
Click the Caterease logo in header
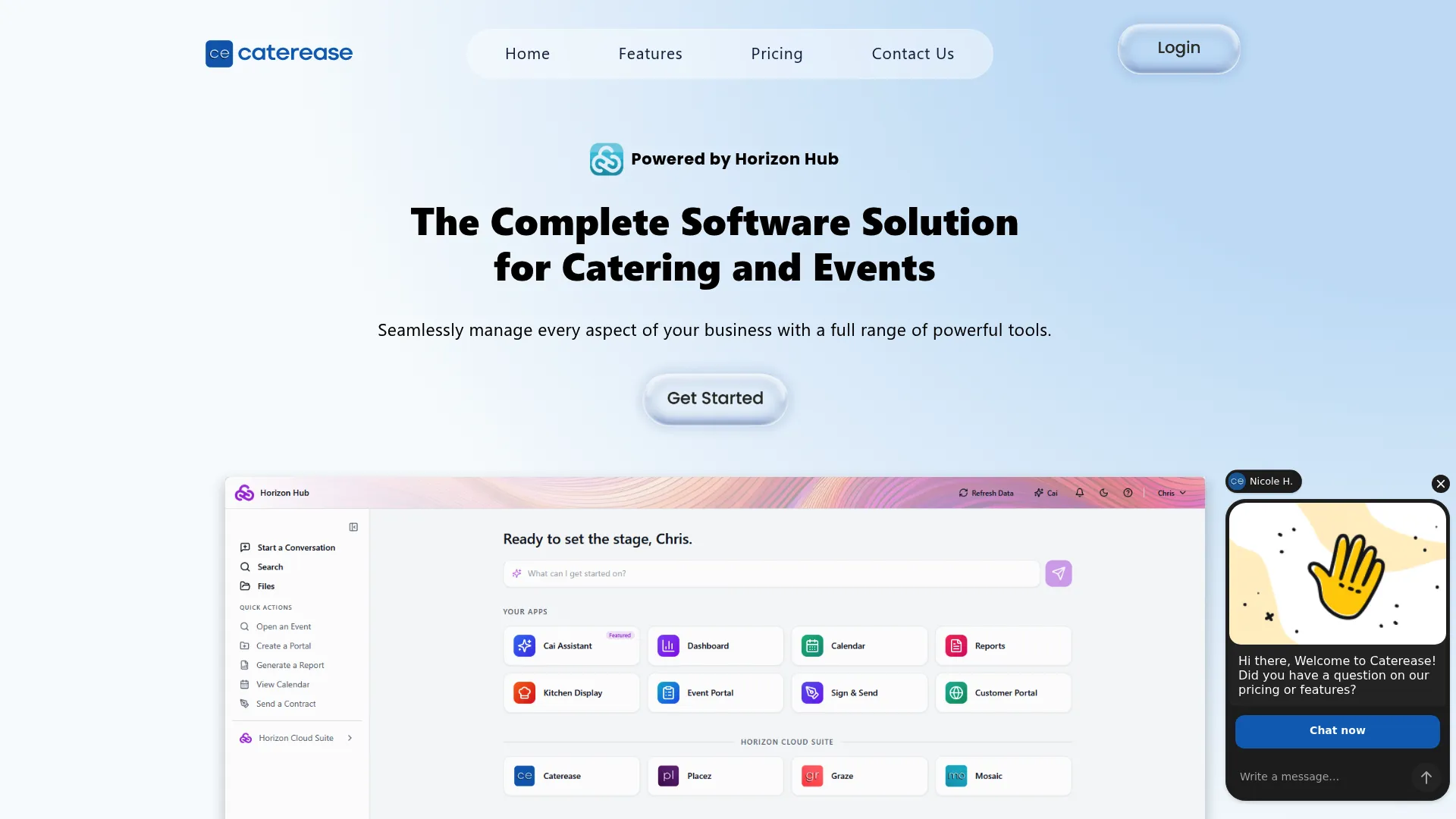point(279,54)
